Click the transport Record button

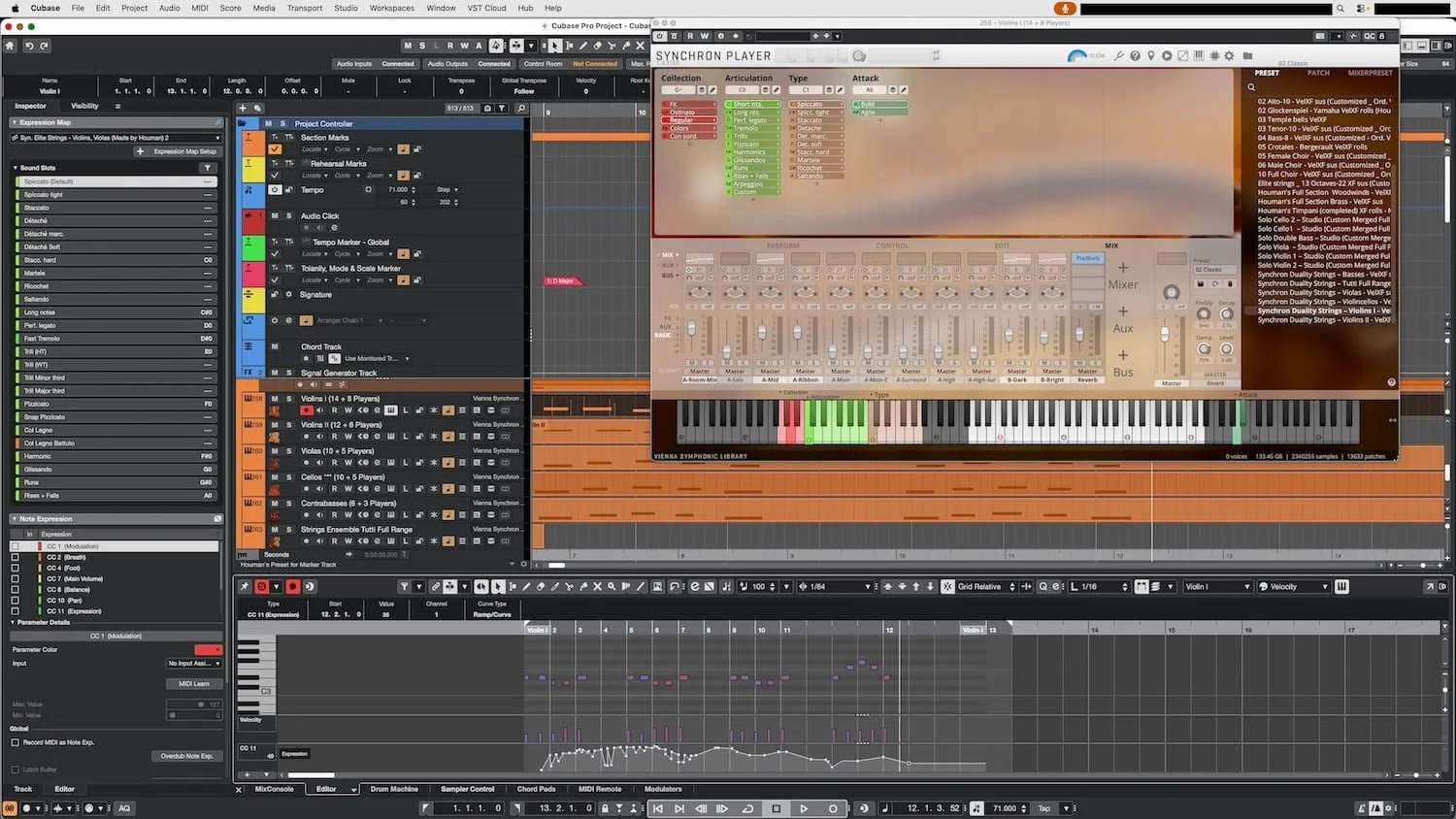click(x=832, y=808)
